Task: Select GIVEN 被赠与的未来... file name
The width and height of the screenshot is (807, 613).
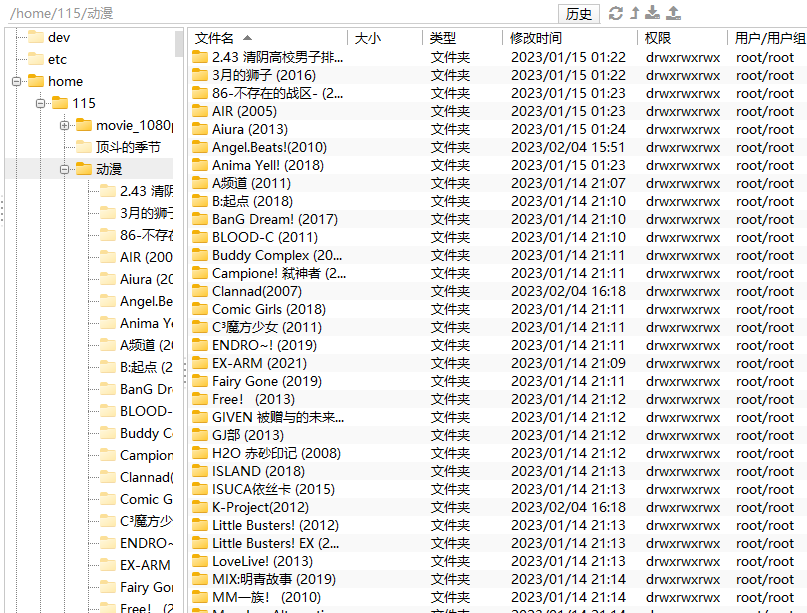Action: (x=278, y=418)
